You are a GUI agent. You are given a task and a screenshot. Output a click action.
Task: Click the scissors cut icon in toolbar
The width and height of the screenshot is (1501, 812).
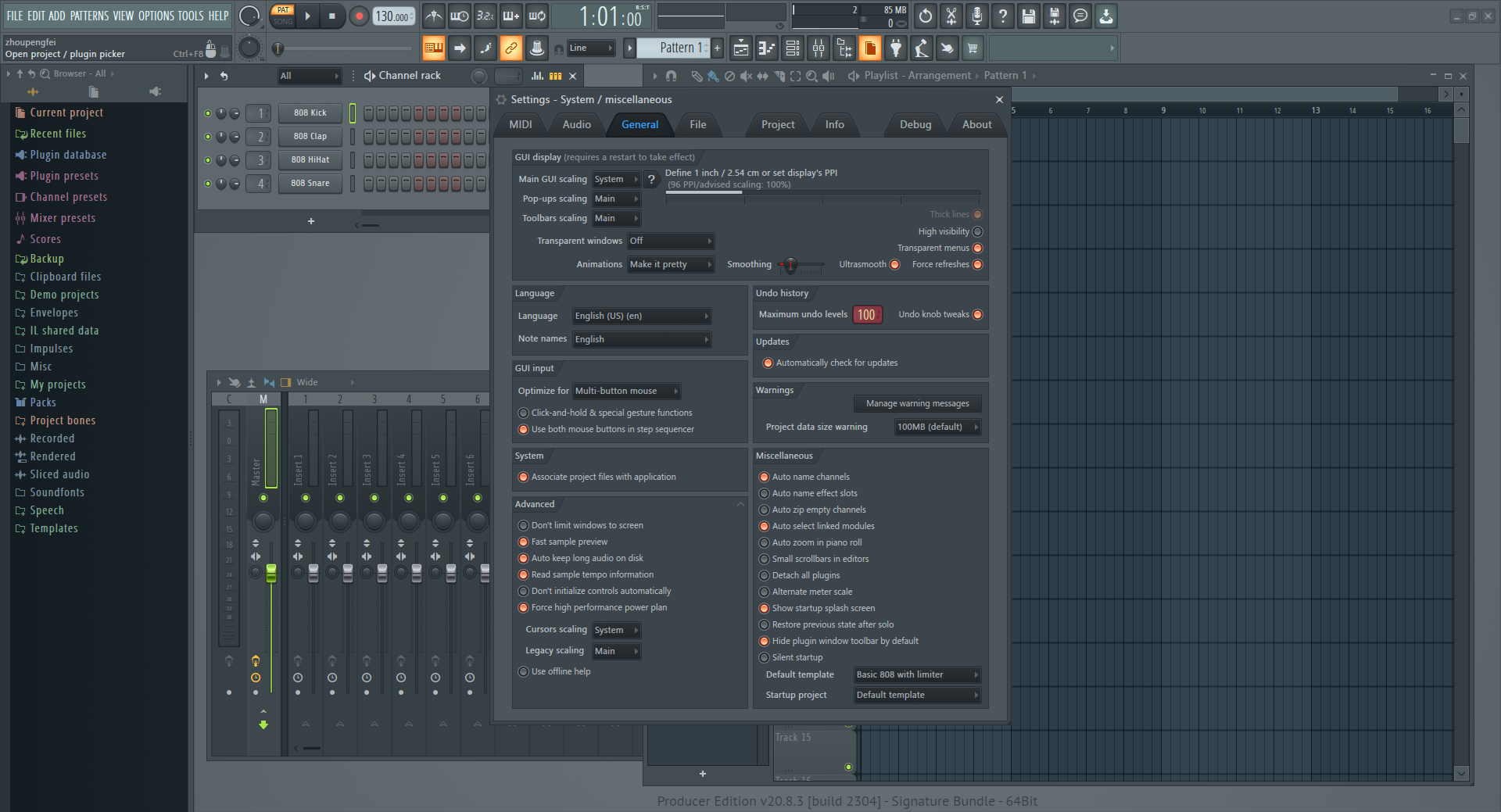tap(951, 16)
